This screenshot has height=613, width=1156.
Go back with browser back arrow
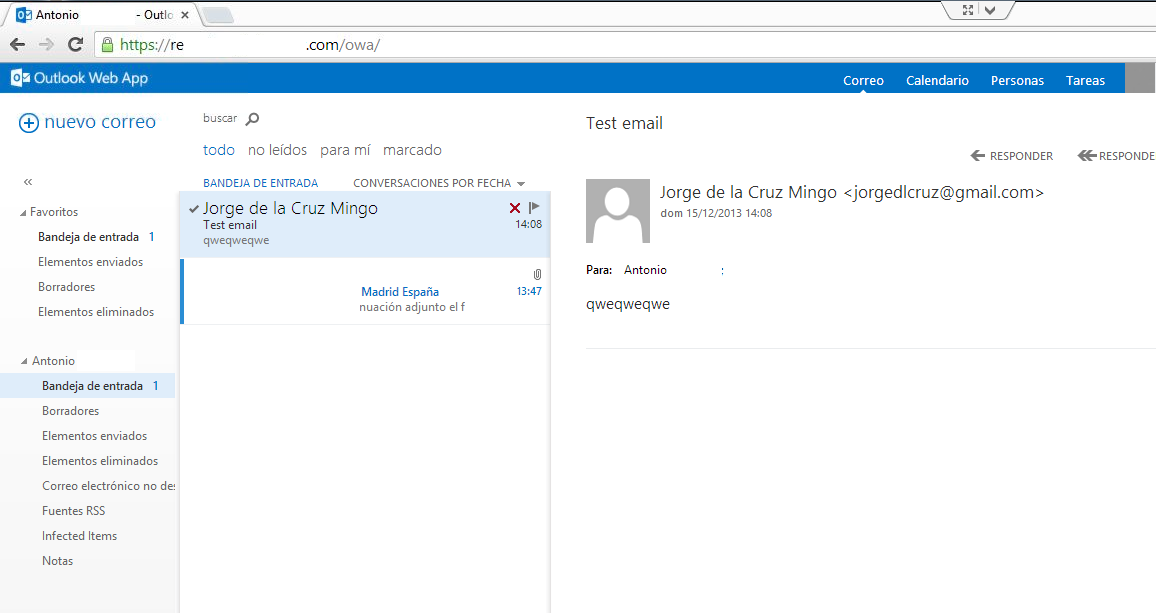(18, 45)
